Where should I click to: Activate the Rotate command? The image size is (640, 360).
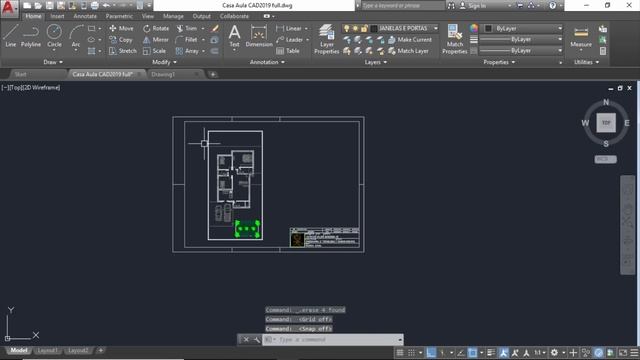pyautogui.click(x=156, y=28)
